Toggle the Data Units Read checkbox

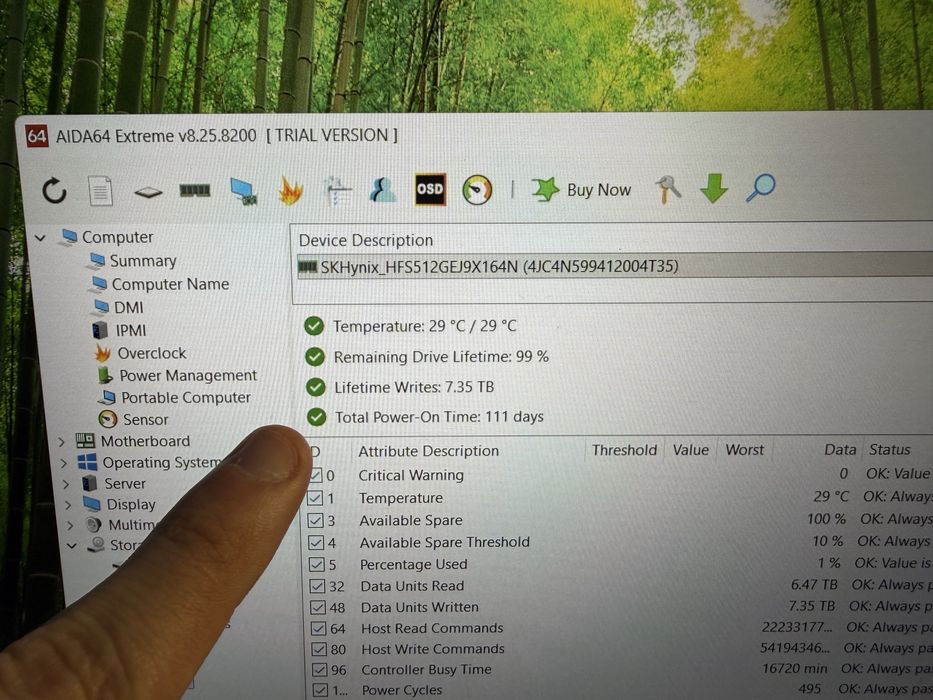point(318,586)
